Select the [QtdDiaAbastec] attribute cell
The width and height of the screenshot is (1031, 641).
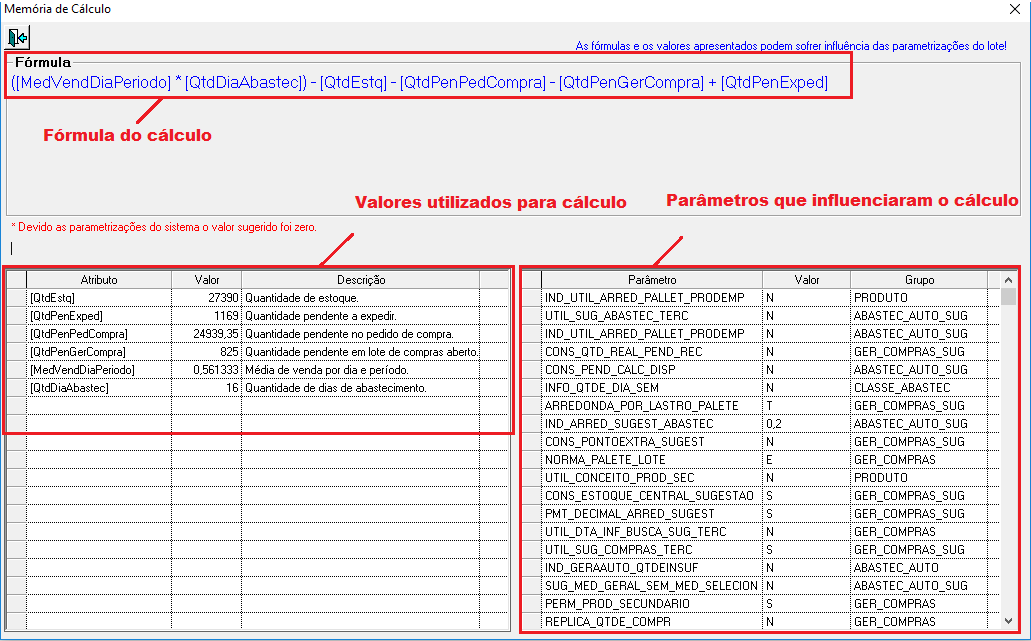[99, 388]
